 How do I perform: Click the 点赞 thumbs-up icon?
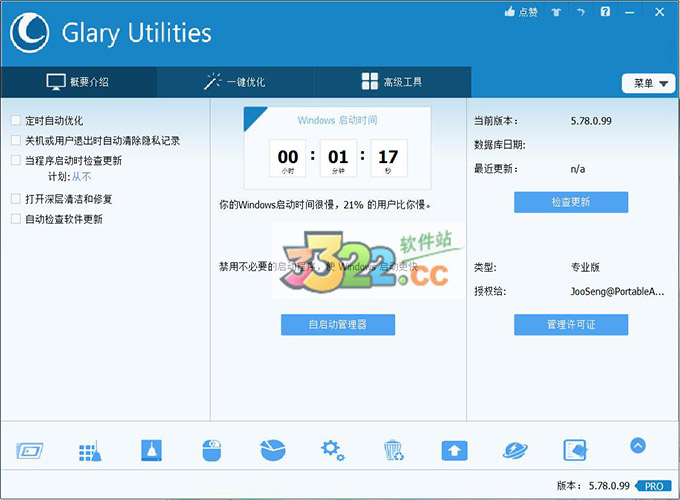click(x=510, y=12)
